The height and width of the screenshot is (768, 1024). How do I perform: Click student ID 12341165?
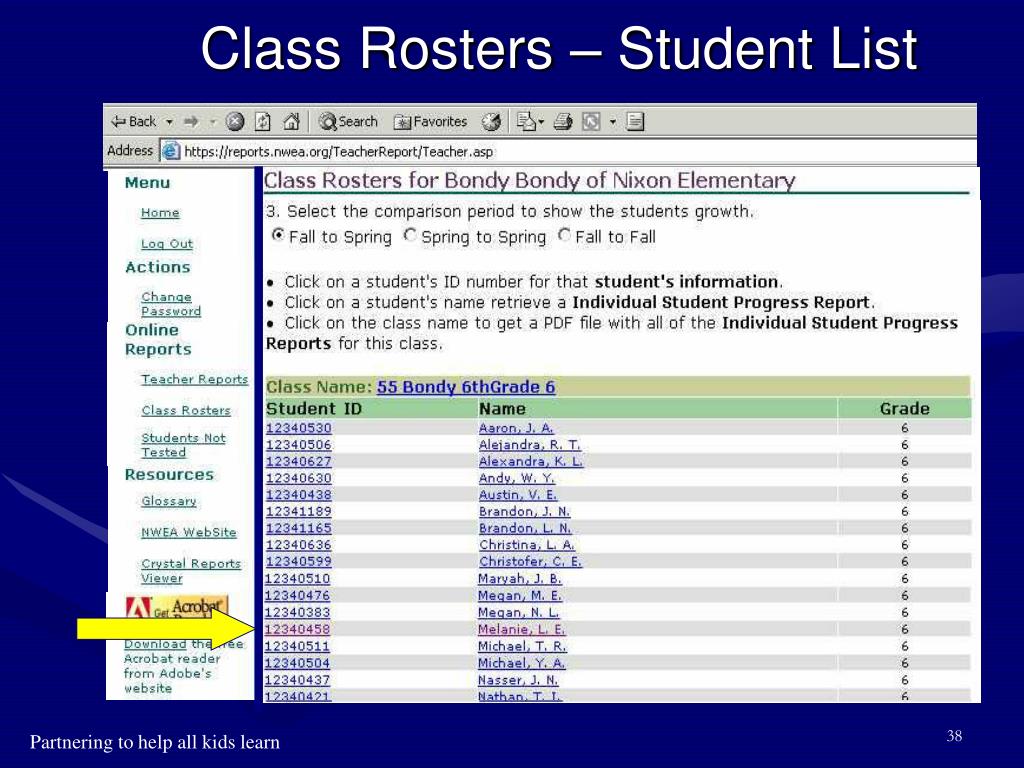[x=298, y=528]
